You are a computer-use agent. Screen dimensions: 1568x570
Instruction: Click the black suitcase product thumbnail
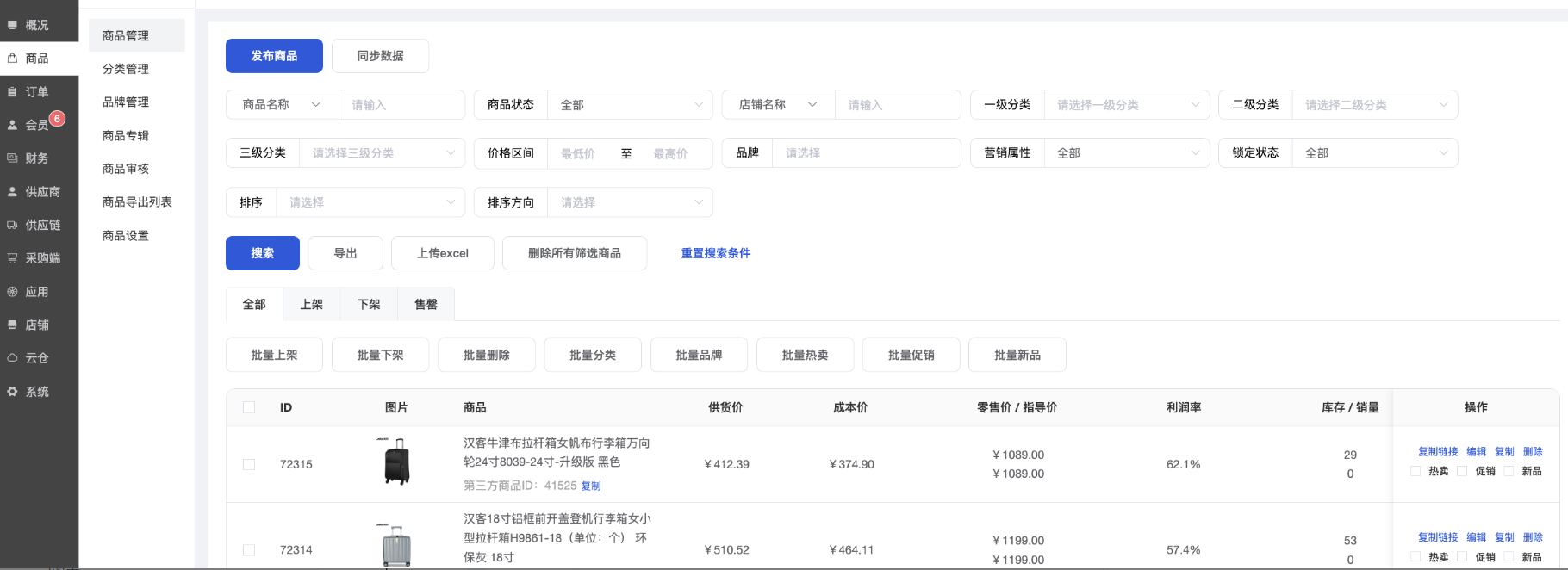pyautogui.click(x=396, y=462)
